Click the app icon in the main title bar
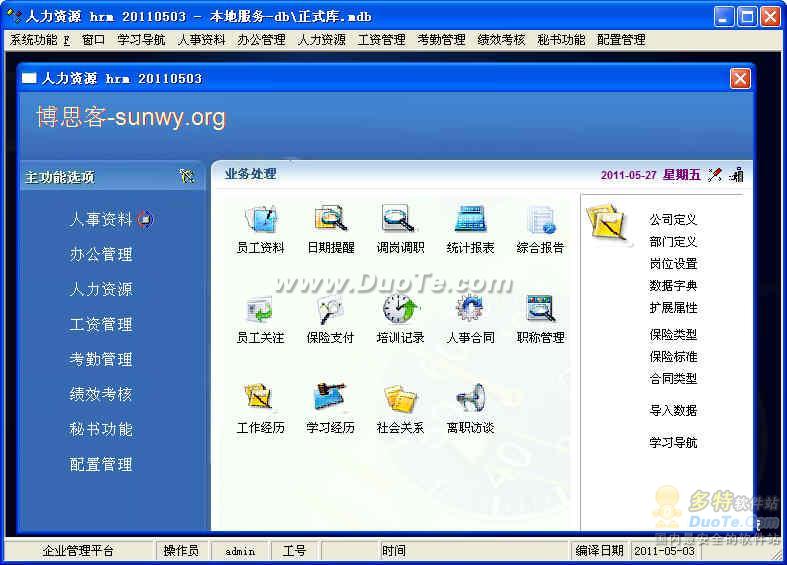Image resolution: width=787 pixels, height=565 pixels. click(x=14, y=16)
